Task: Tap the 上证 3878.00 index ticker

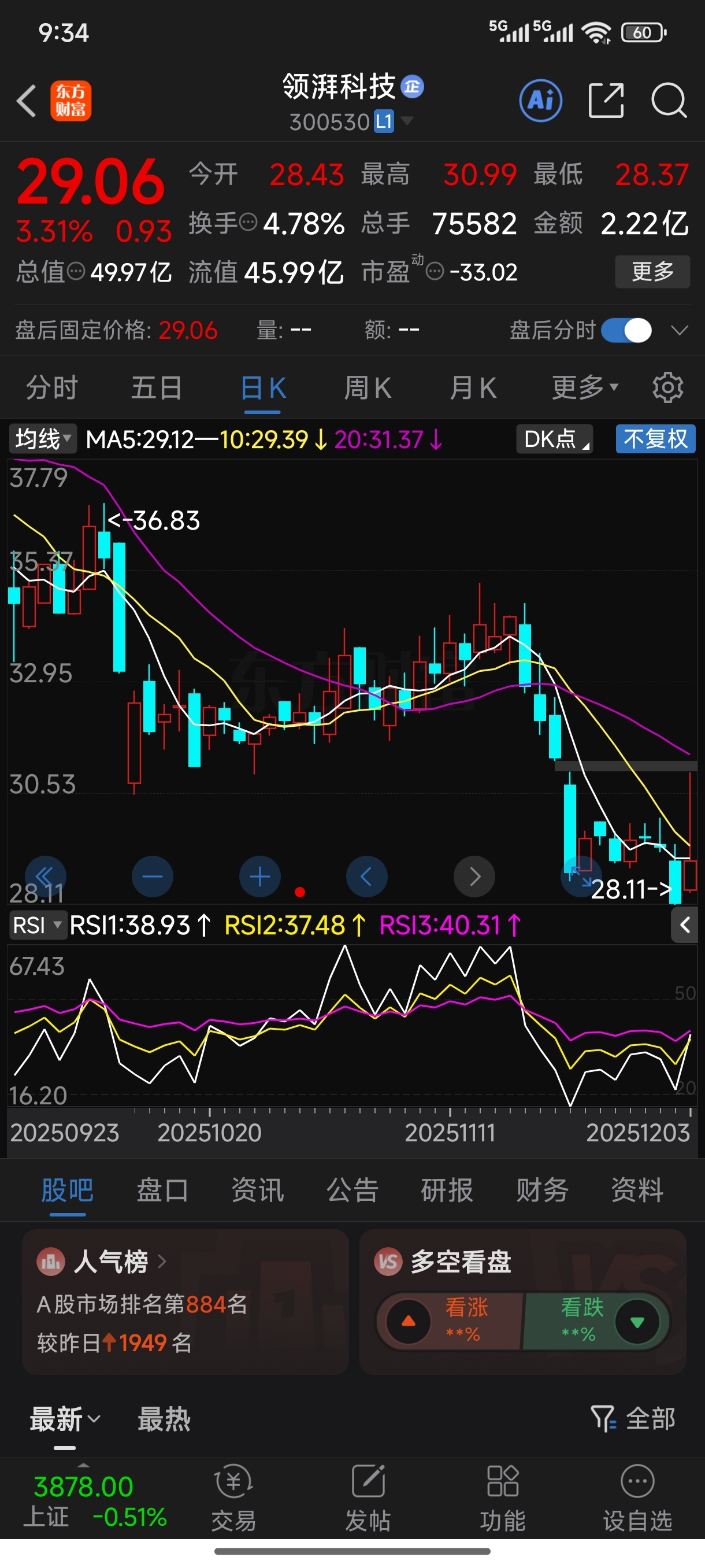Action: click(95, 1502)
